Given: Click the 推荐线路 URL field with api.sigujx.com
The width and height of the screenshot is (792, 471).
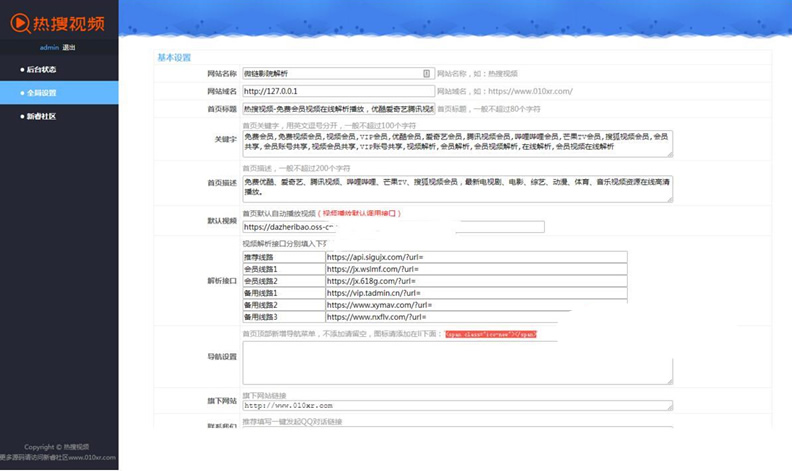Looking at the screenshot, I should [476, 257].
